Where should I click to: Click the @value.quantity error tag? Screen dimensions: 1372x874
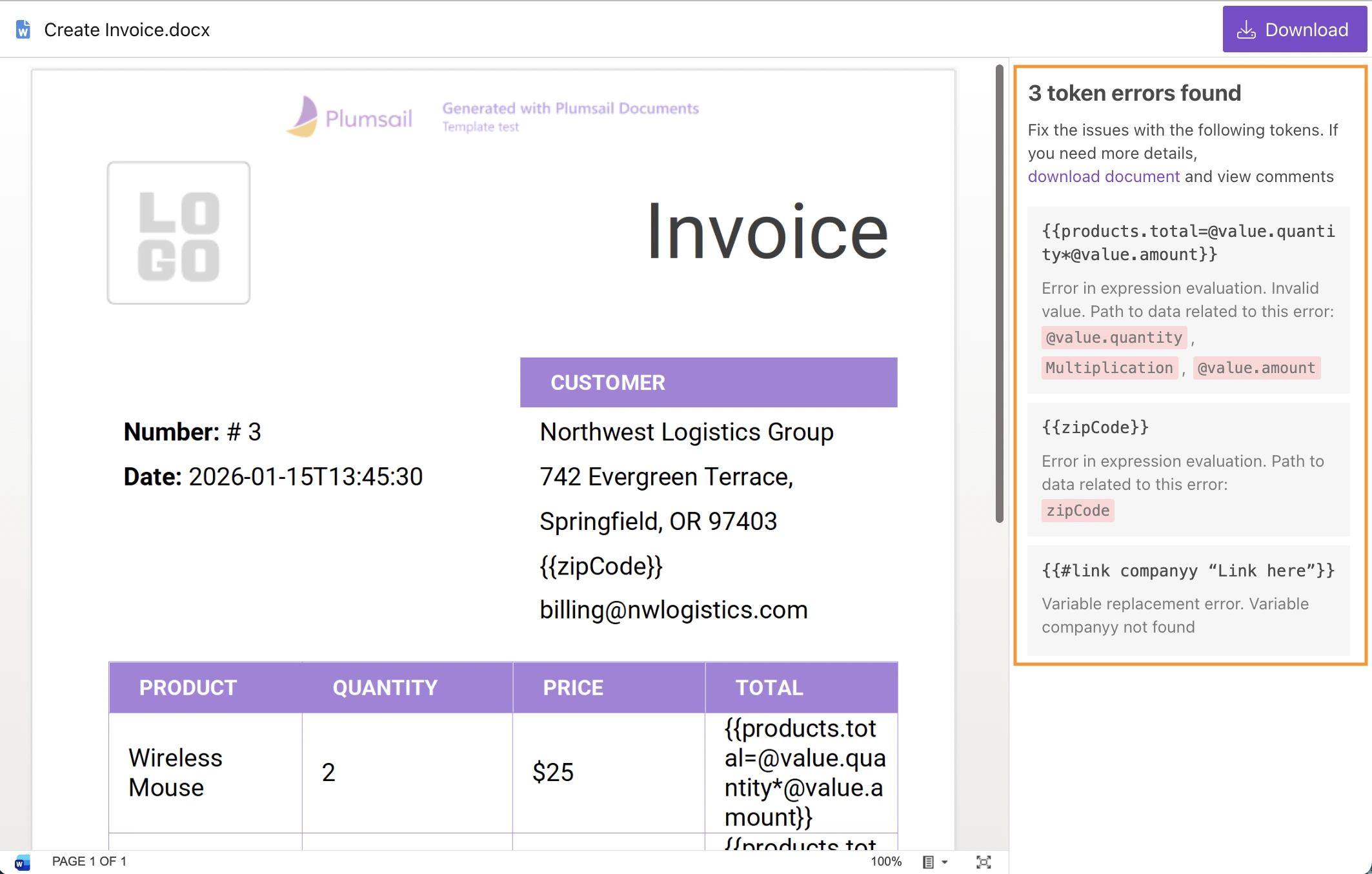pyautogui.click(x=1114, y=338)
